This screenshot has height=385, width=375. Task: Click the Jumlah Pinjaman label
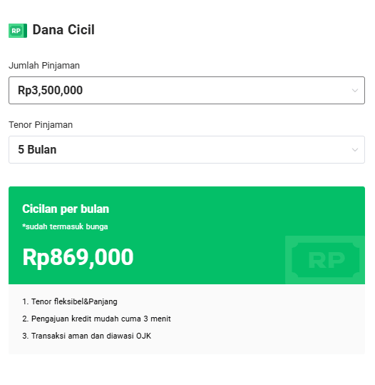44,65
